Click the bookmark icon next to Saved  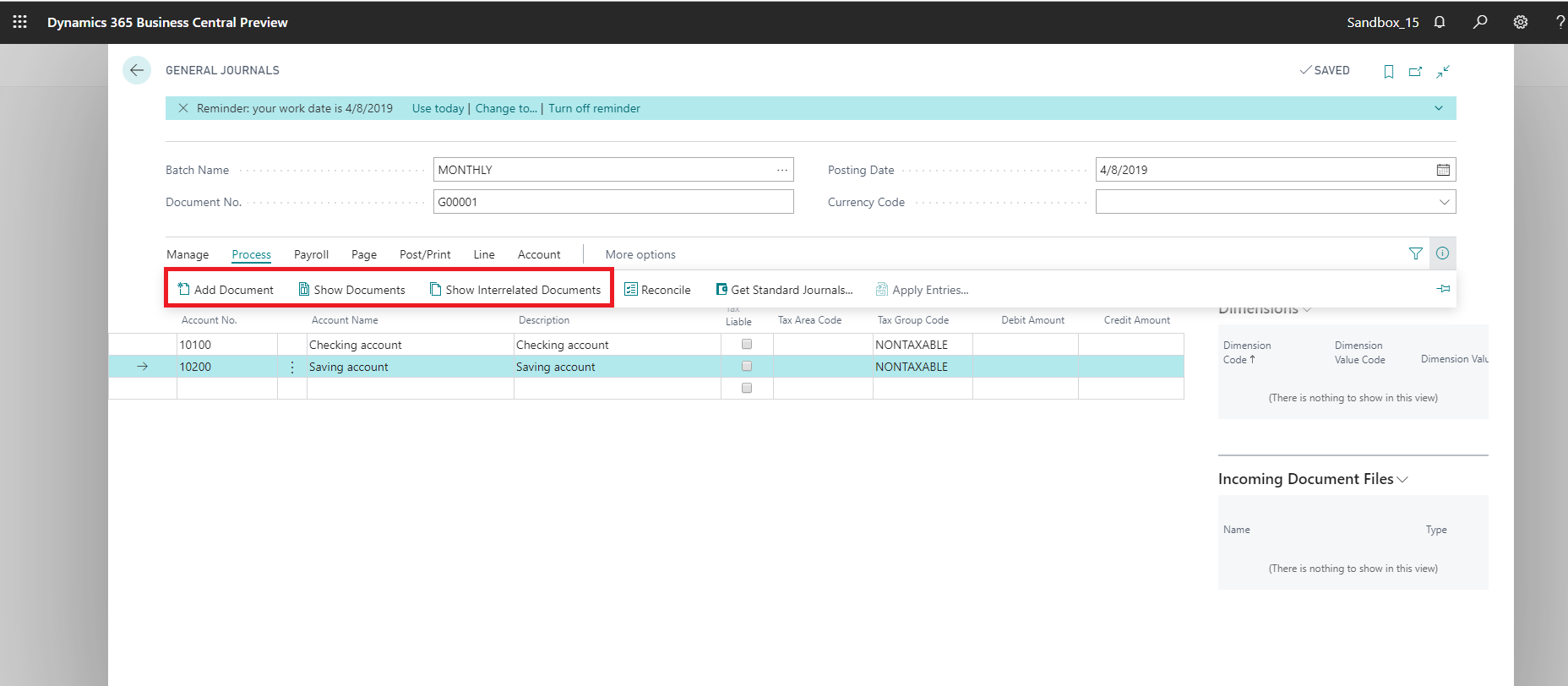(x=1388, y=71)
